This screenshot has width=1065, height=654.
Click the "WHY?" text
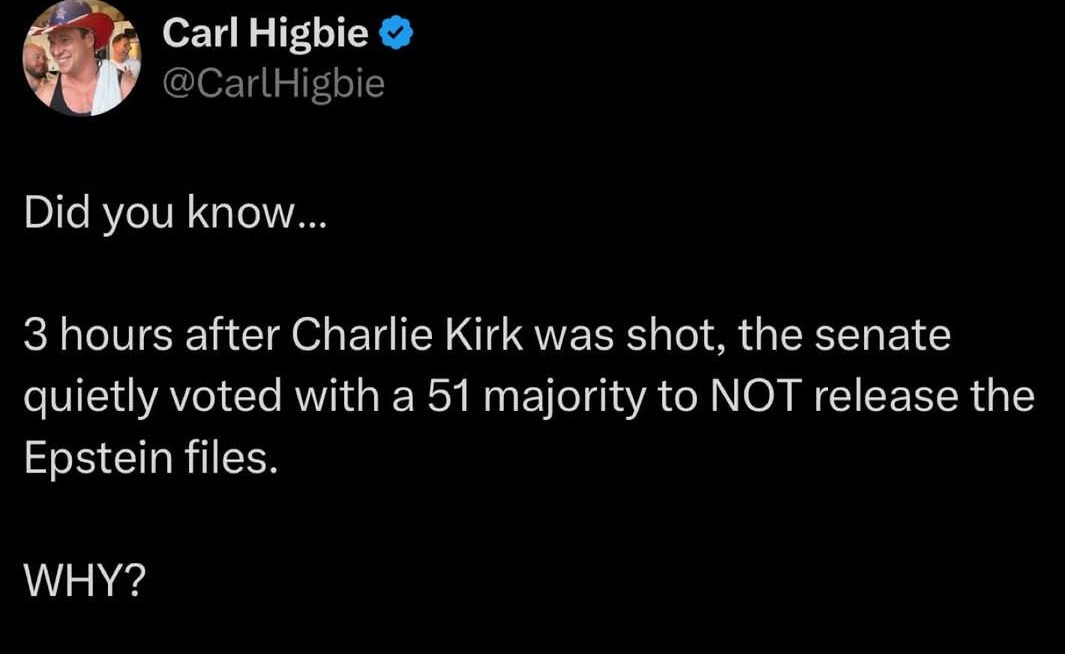[x=84, y=579]
